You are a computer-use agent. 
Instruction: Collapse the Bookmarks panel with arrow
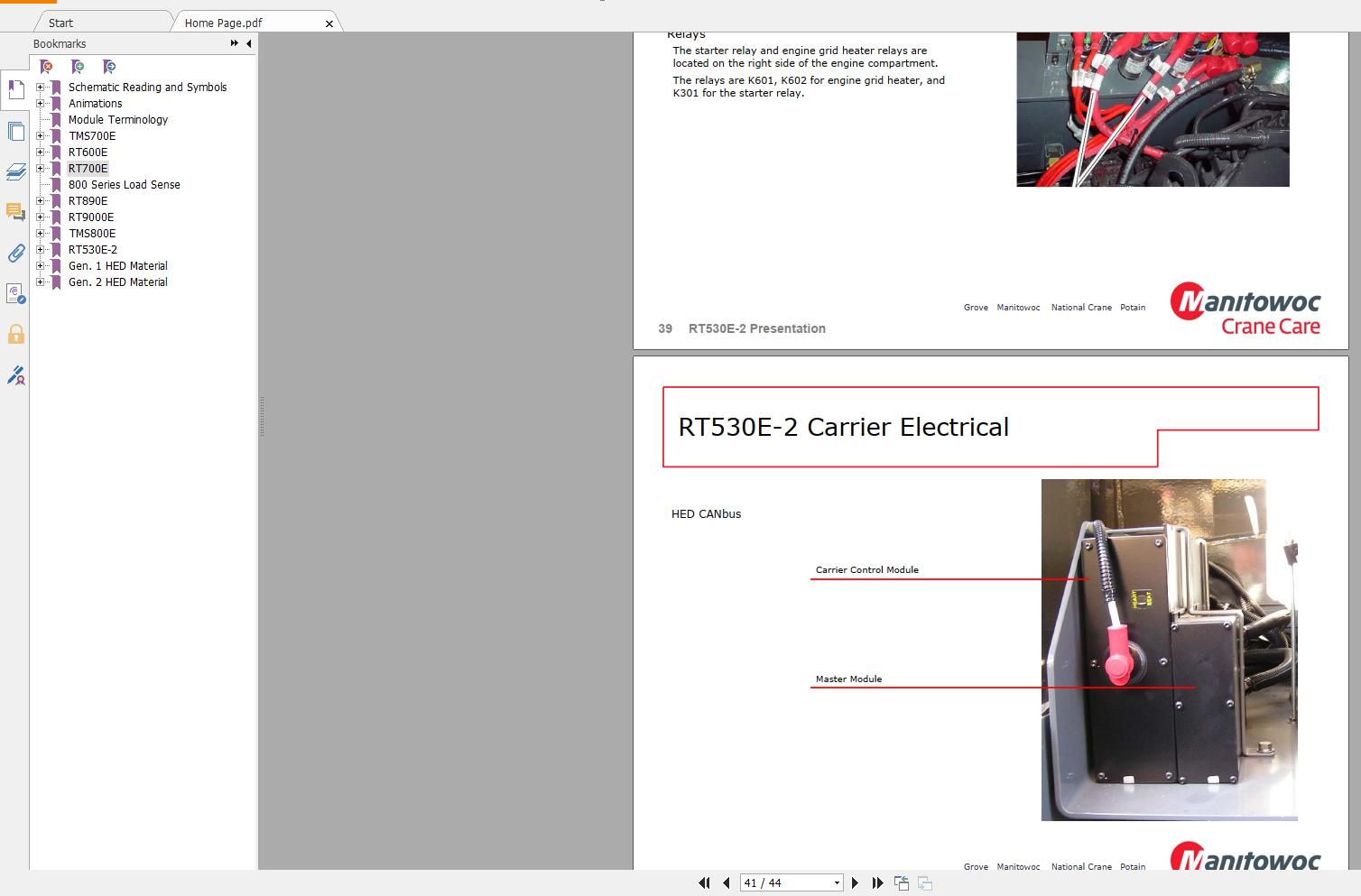click(248, 43)
